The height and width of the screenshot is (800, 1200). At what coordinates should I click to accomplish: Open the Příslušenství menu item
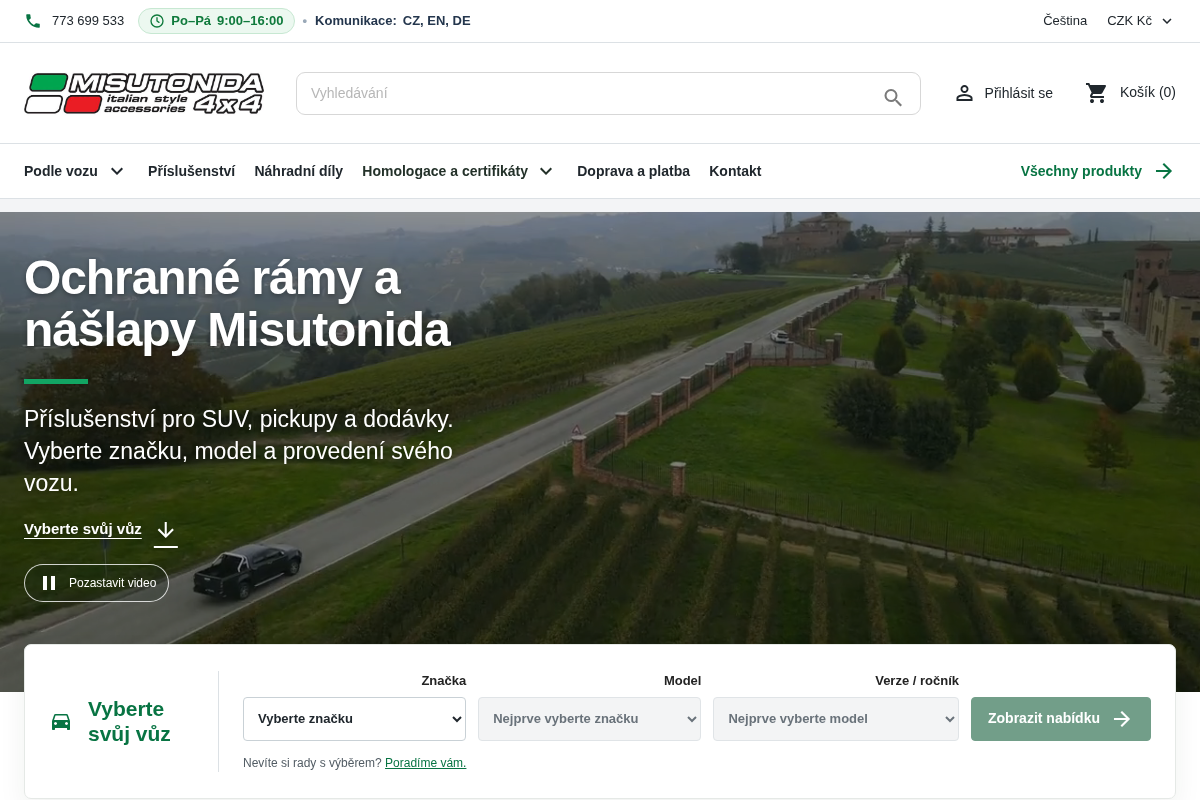(x=192, y=171)
